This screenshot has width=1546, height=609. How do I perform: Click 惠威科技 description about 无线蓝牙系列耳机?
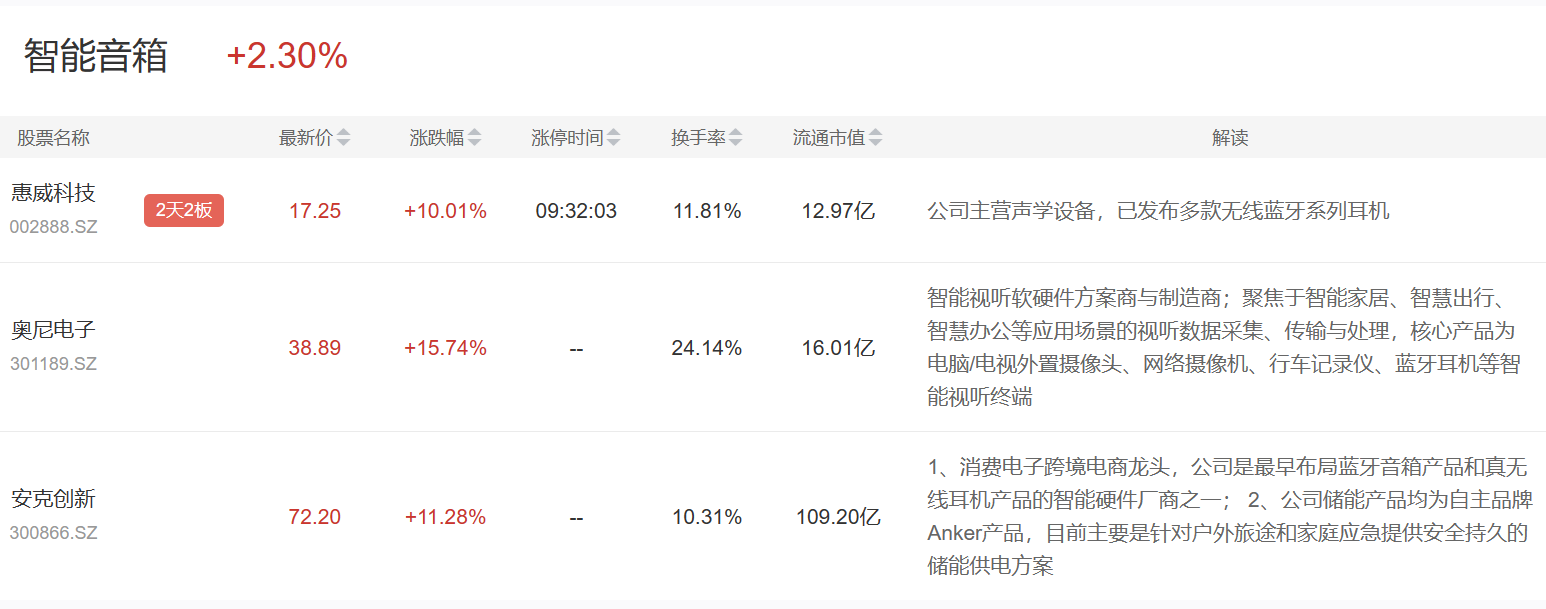[1159, 211]
